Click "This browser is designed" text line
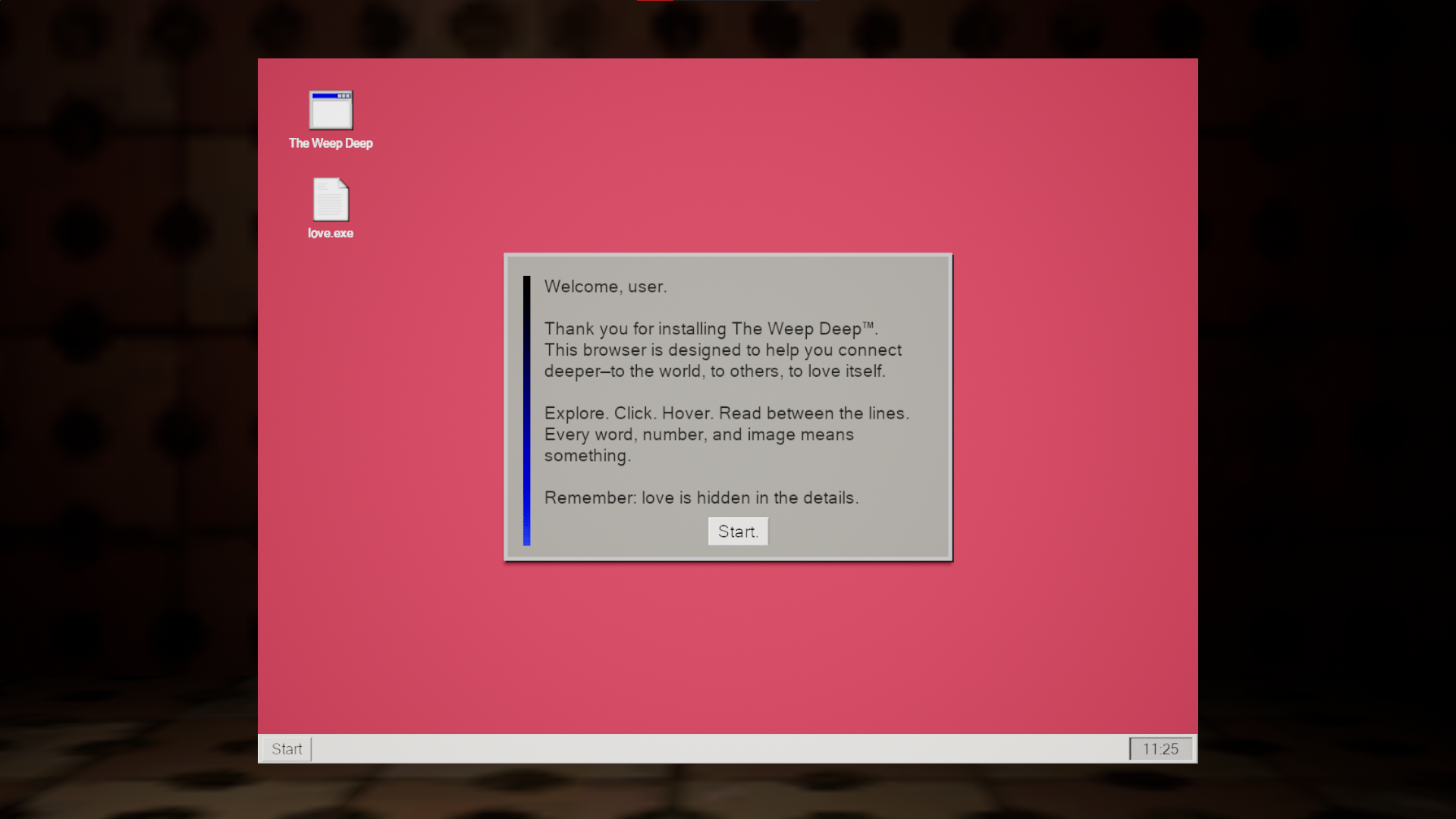 click(x=642, y=350)
